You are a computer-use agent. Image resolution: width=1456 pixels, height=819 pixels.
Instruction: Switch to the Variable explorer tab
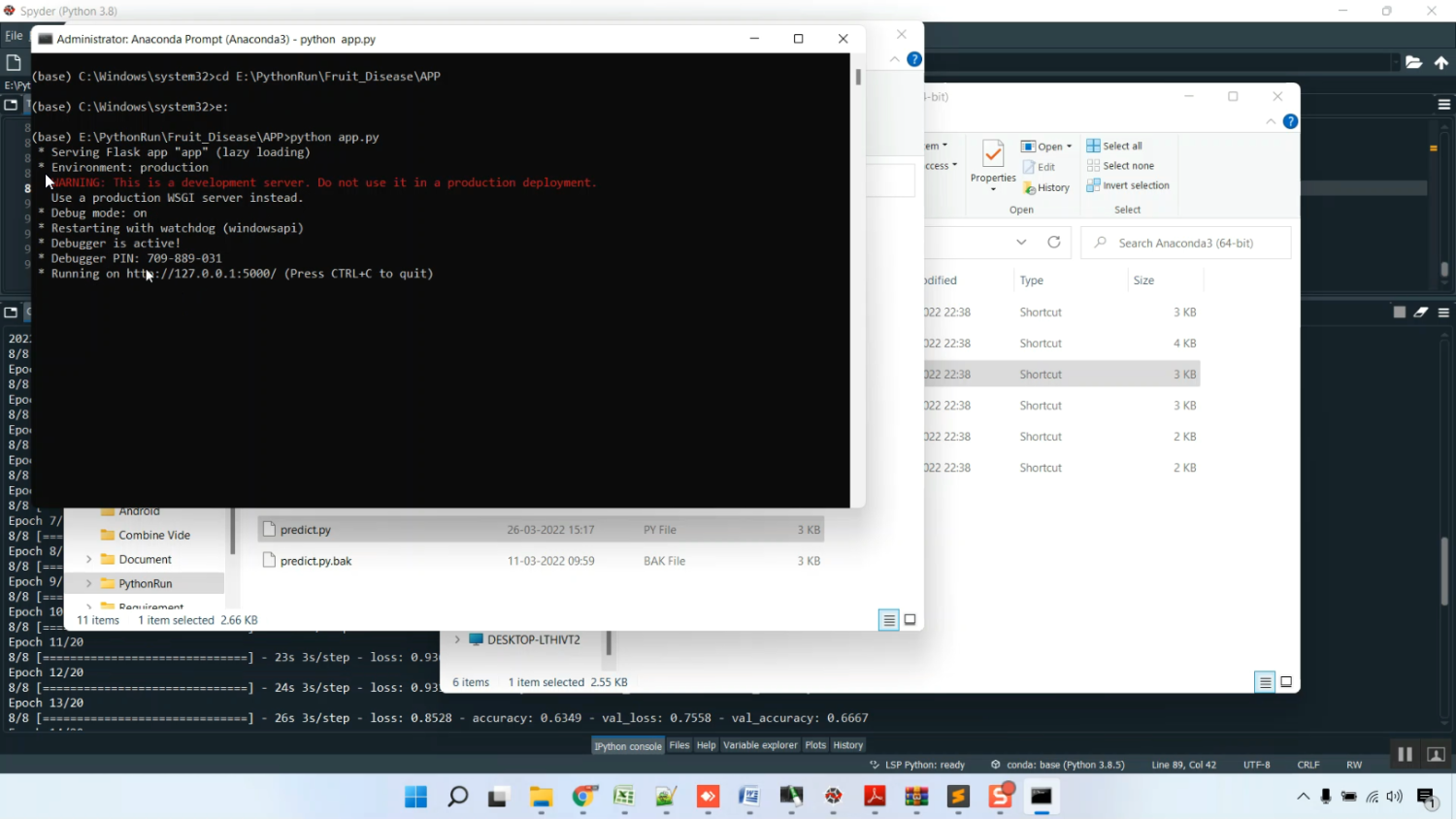coord(759,745)
